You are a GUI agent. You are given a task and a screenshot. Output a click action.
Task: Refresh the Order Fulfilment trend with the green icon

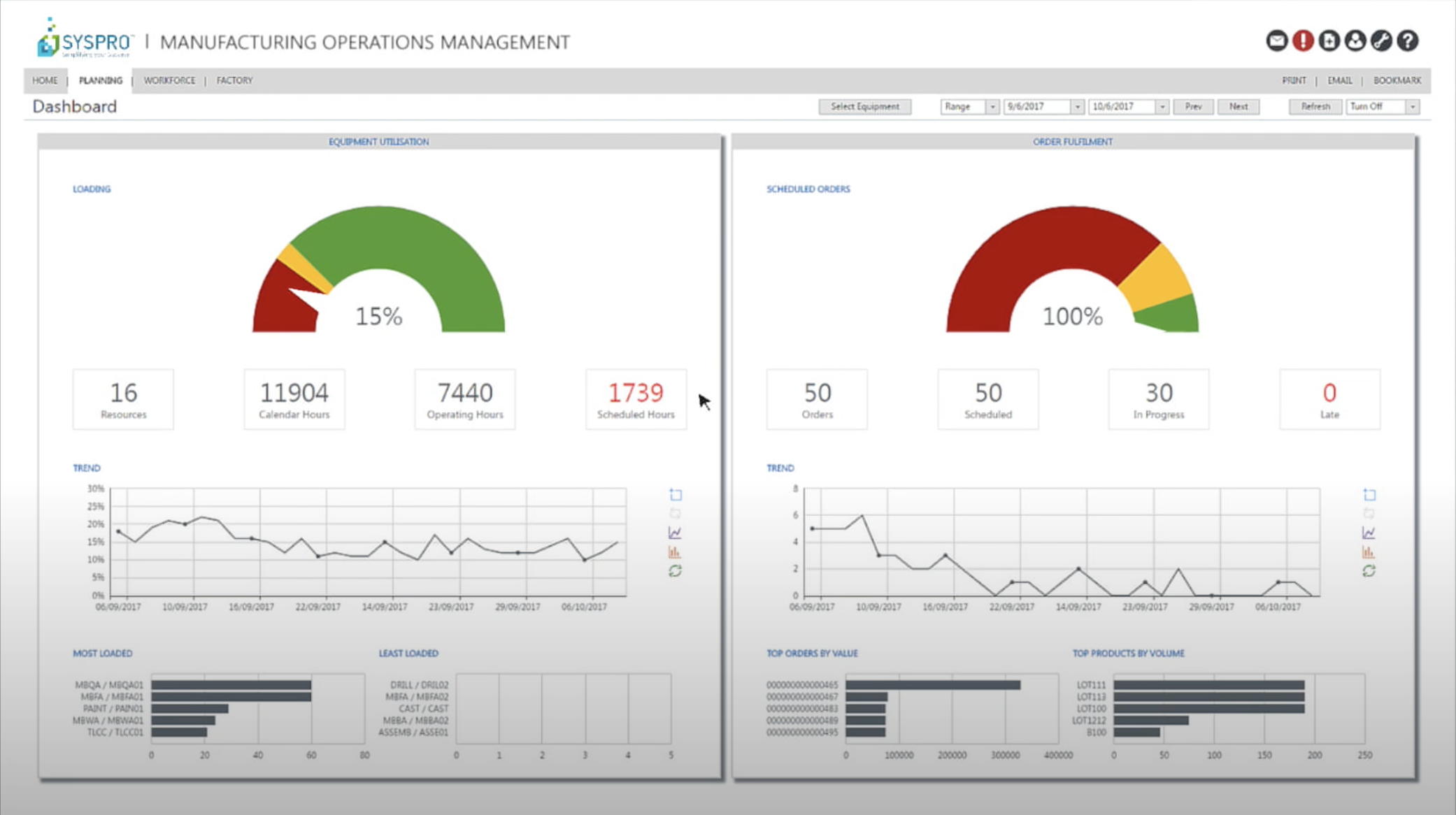point(1371,570)
